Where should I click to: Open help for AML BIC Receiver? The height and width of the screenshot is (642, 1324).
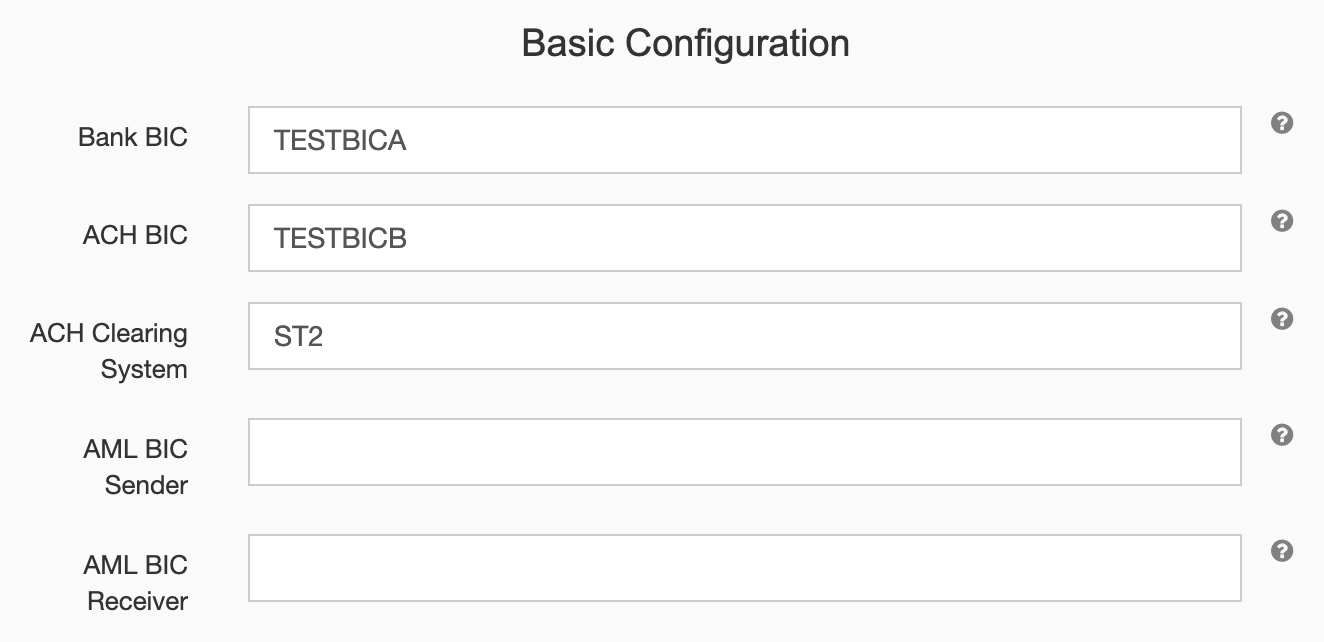(x=1281, y=550)
